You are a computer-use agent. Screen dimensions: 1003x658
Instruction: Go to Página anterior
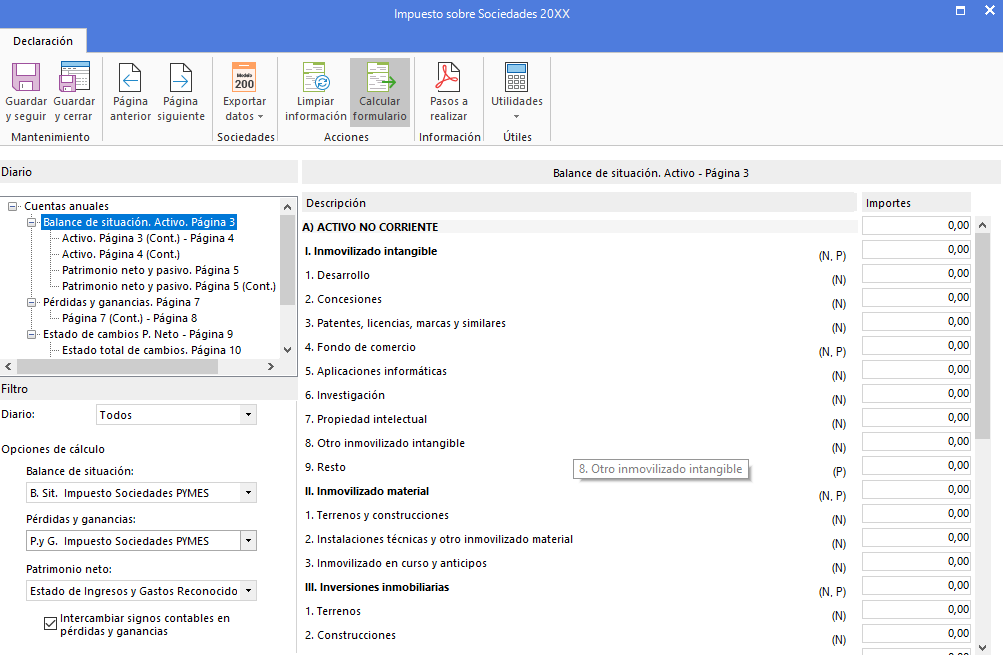130,92
